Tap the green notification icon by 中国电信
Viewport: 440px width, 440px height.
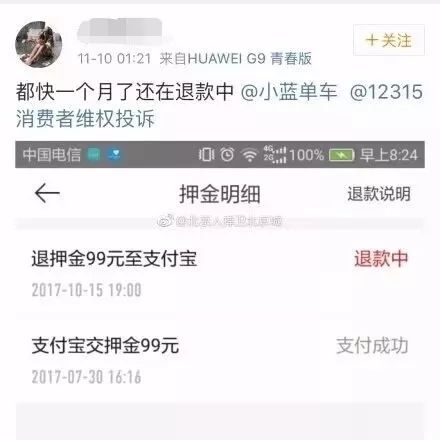(94, 155)
